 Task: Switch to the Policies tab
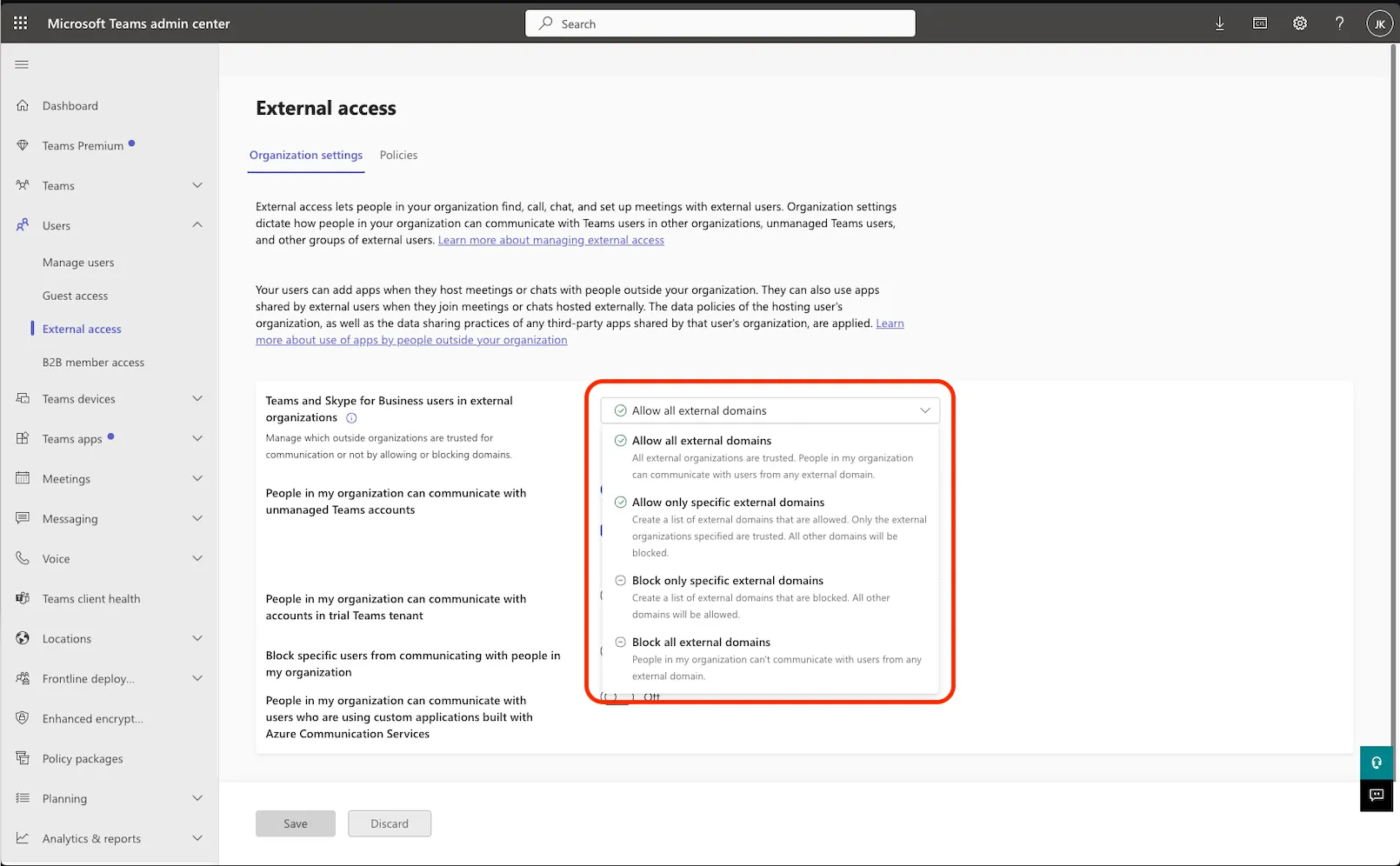(398, 155)
